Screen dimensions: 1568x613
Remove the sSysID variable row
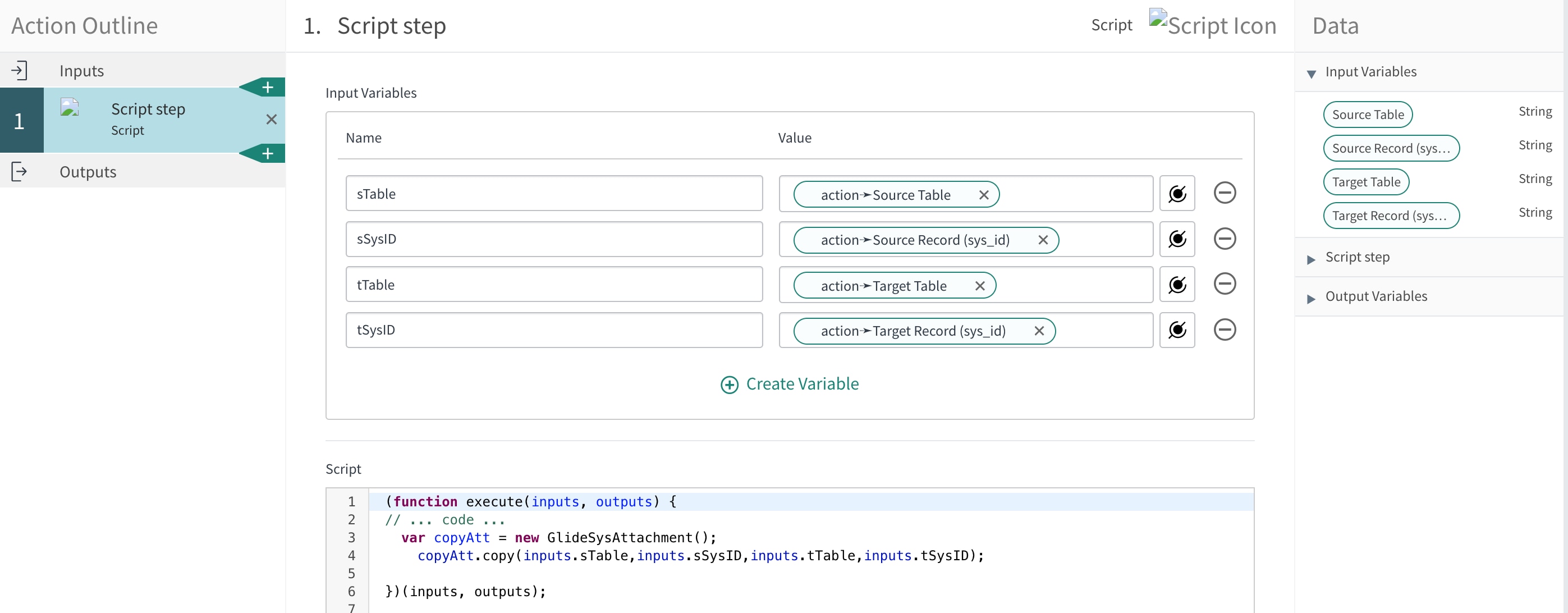1224,239
